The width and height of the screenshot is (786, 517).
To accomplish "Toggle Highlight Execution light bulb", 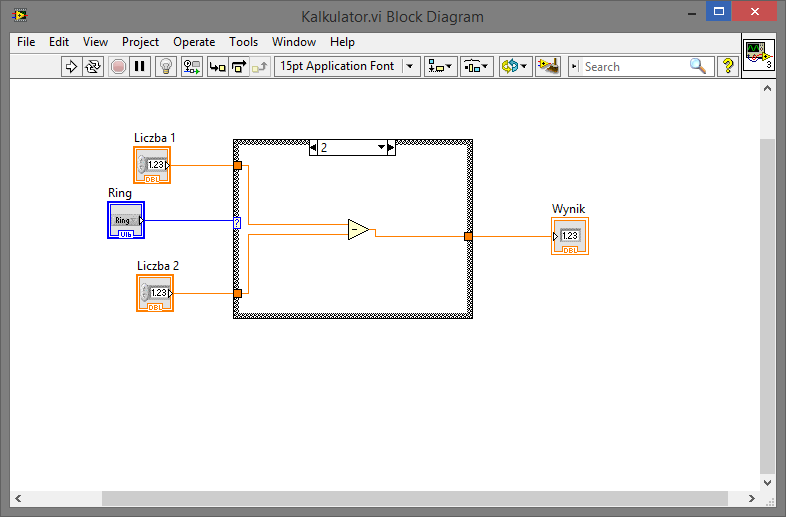I will pos(166,67).
